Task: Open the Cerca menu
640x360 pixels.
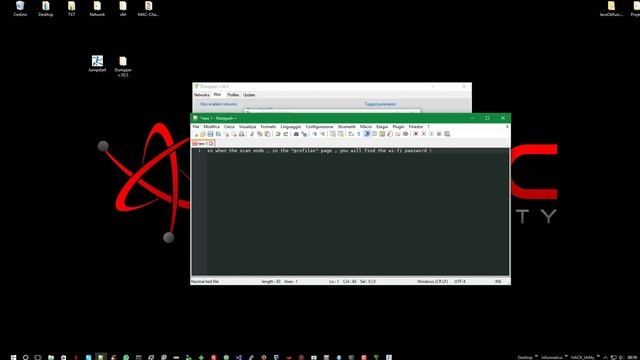Action: point(229,127)
